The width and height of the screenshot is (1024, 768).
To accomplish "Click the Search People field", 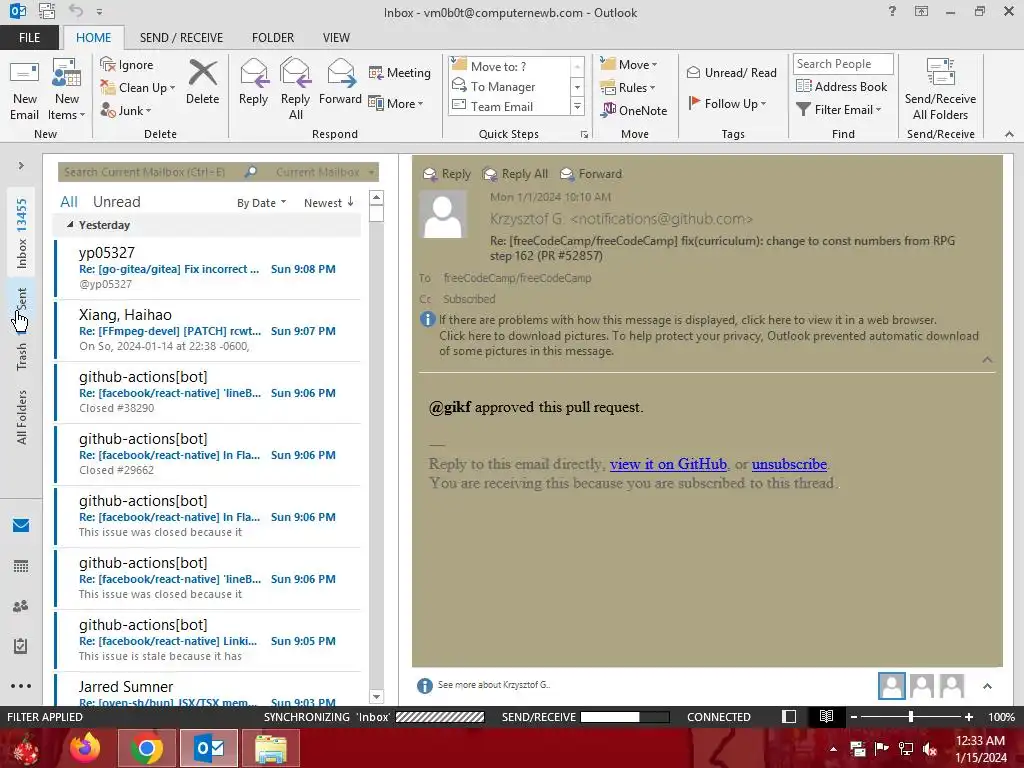I will pos(843,63).
